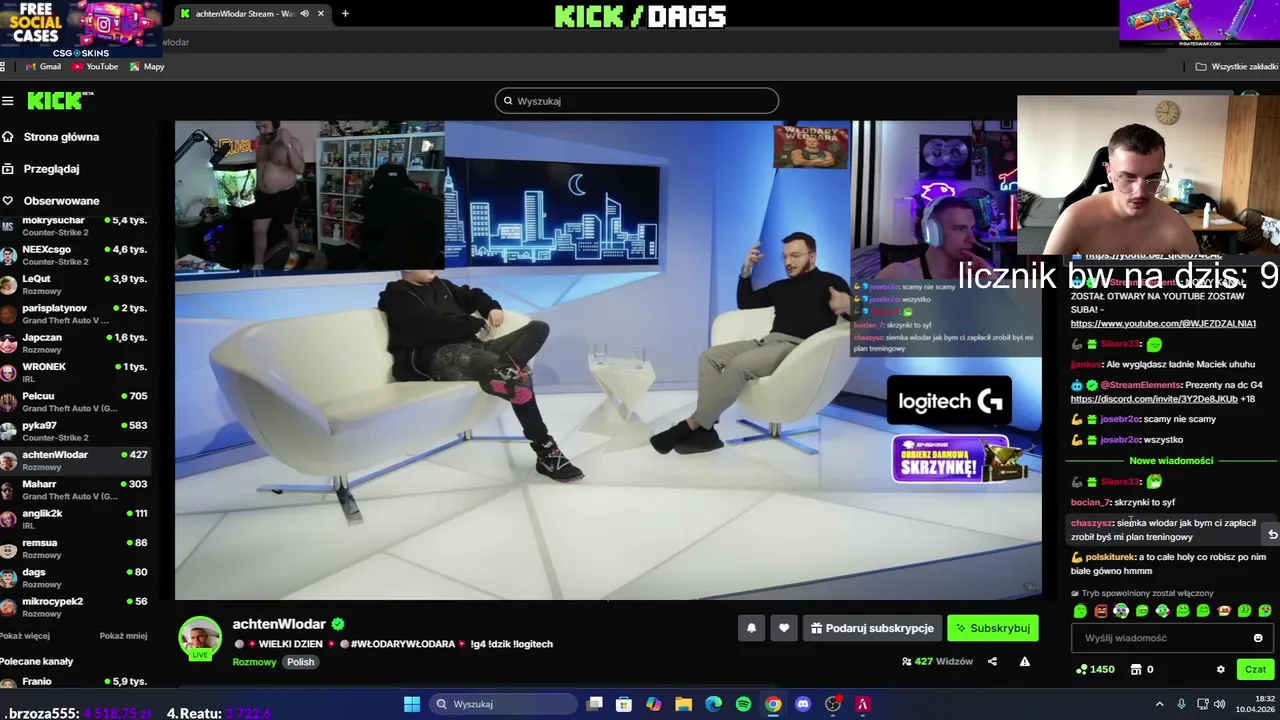This screenshot has height=720, width=1280.
Task: Send message with Czat button
Action: pos(1255,669)
